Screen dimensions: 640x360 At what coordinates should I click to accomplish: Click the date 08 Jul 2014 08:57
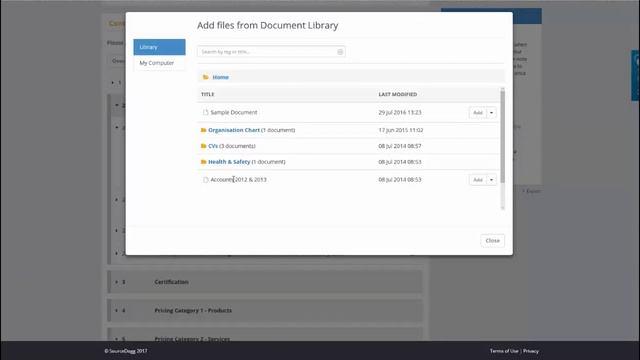(400, 146)
